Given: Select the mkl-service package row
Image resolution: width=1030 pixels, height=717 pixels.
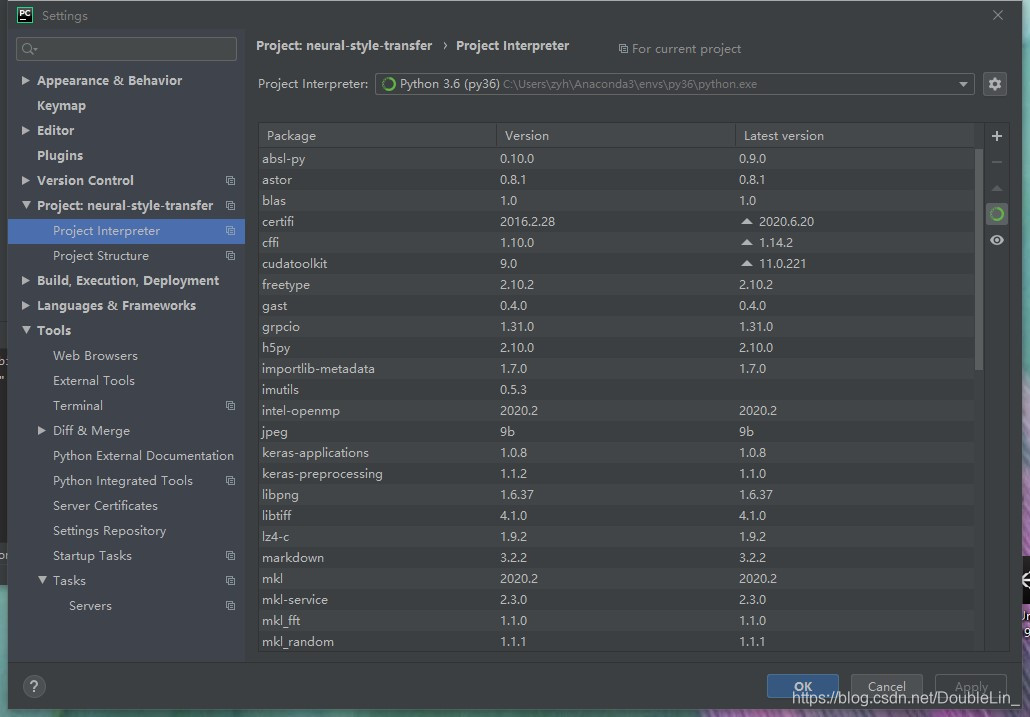Looking at the screenshot, I should click(x=617, y=599).
